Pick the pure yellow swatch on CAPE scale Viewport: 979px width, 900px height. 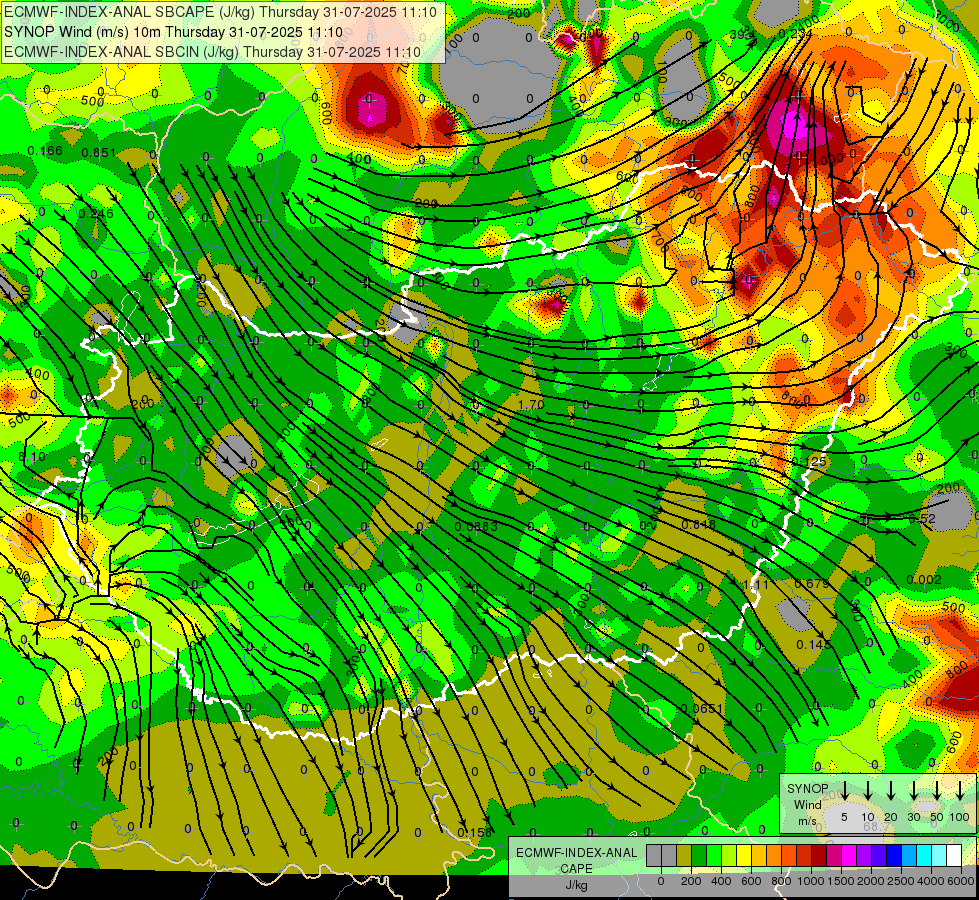point(744,855)
